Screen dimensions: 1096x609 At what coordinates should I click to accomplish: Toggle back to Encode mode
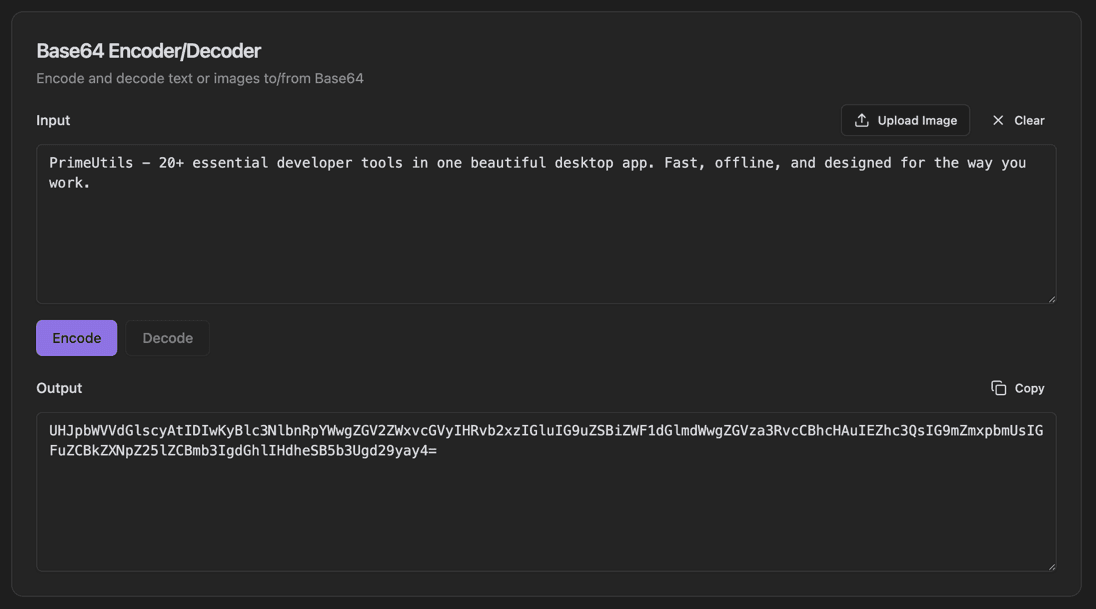(76, 337)
